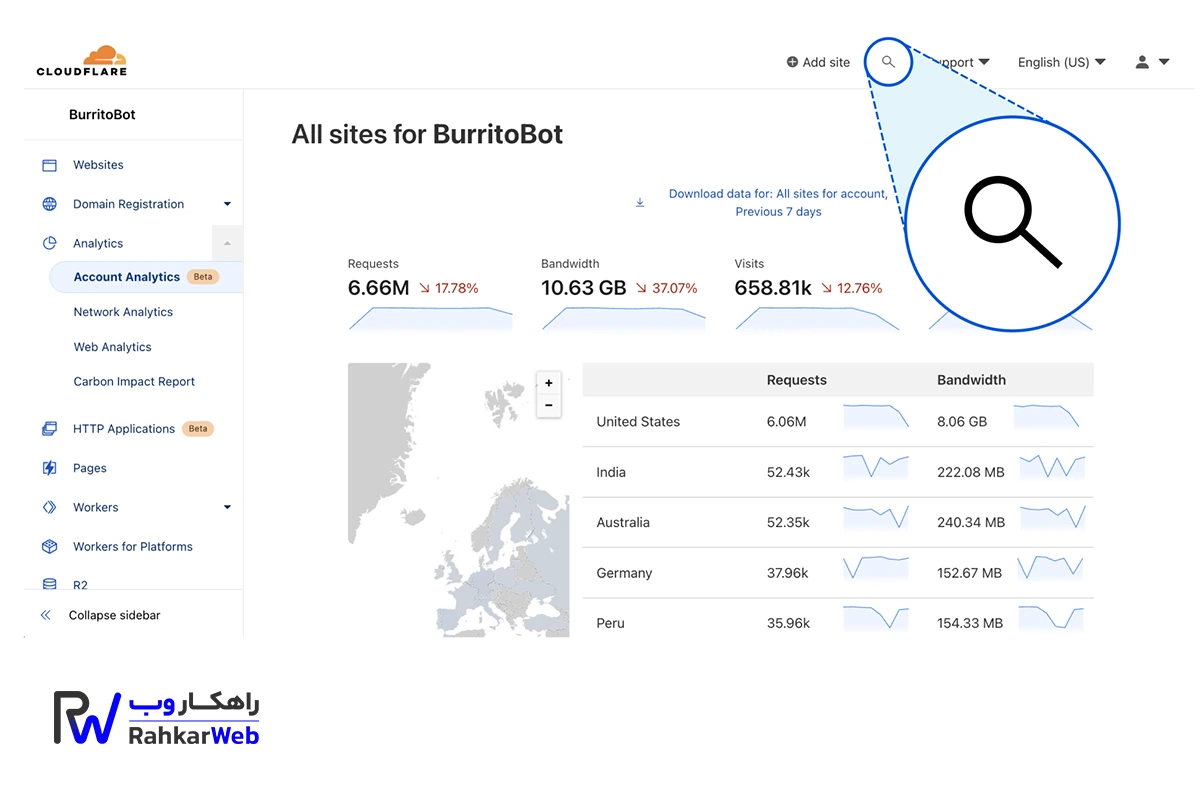Image resolution: width=1200 pixels, height=800 pixels.
Task: Zoom in on the map
Action: point(548,383)
